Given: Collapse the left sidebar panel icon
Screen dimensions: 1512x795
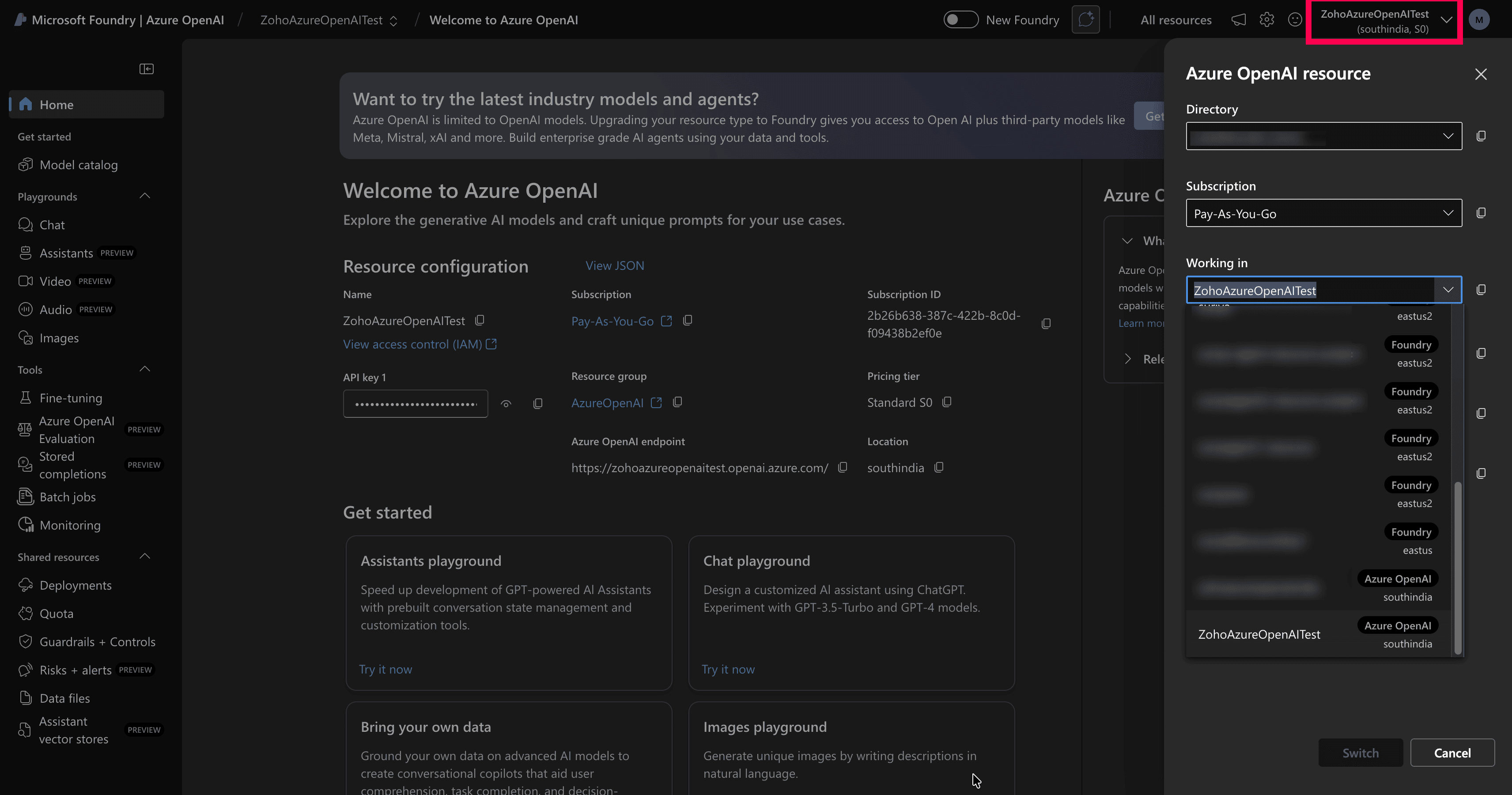Looking at the screenshot, I should [146, 69].
